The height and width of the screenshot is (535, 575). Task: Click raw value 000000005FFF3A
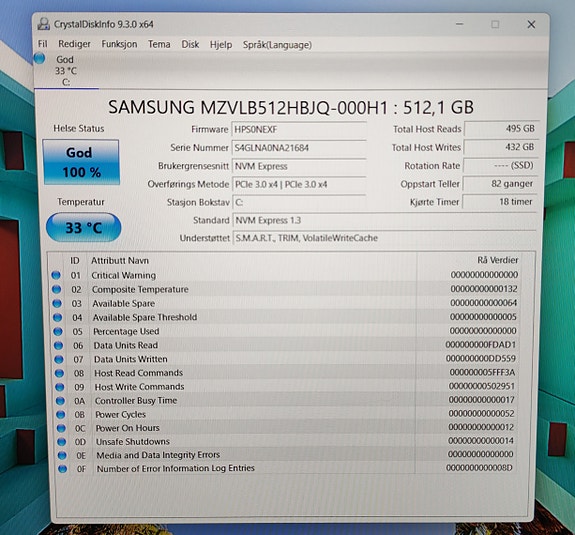[482, 372]
